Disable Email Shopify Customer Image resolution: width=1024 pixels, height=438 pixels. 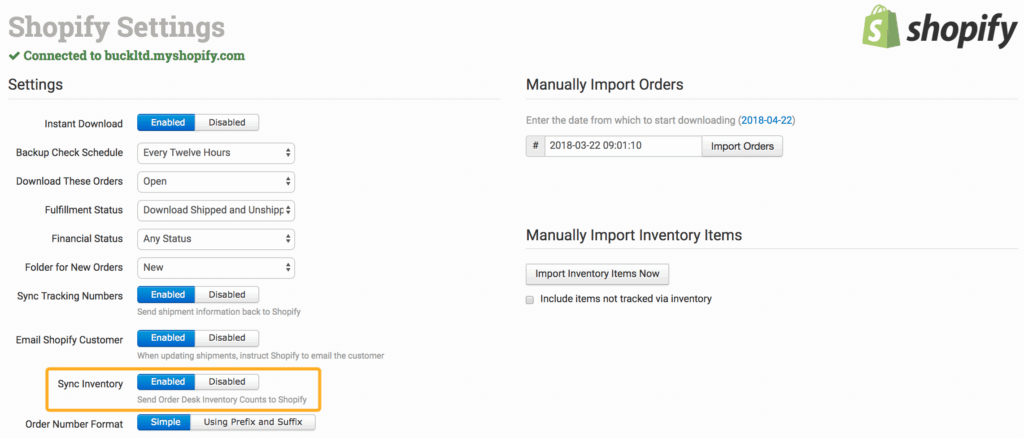tap(227, 338)
